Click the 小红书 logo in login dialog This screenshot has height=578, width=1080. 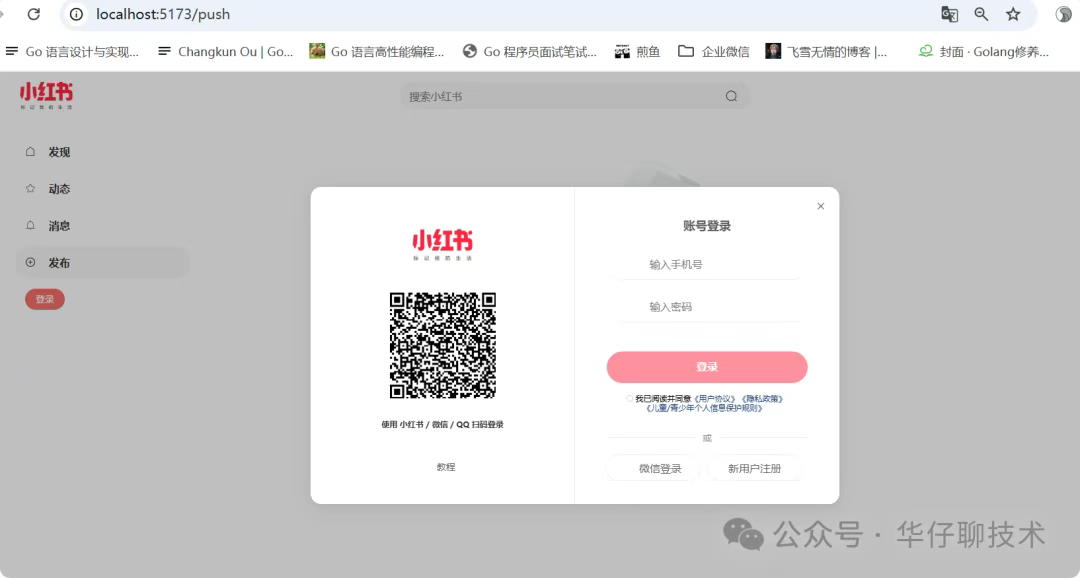point(442,245)
